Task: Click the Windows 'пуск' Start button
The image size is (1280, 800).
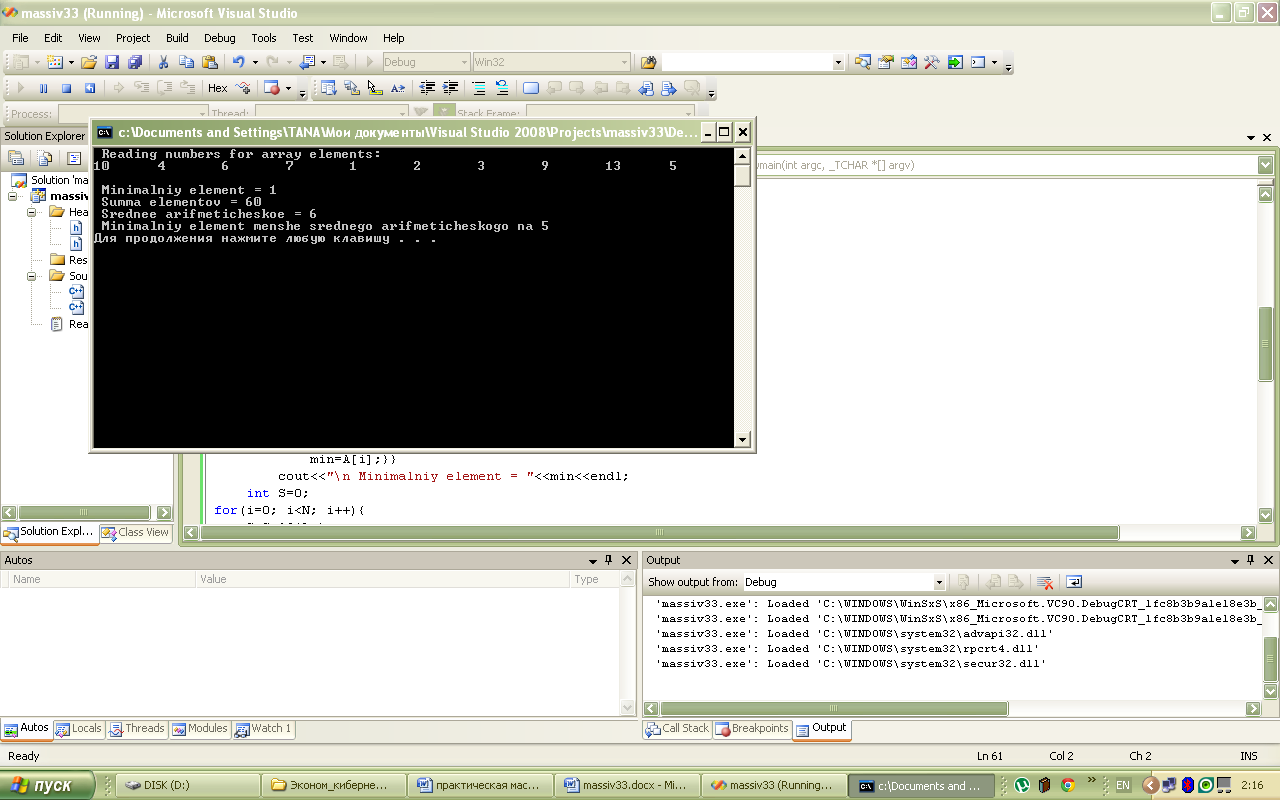Action: pos(47,785)
